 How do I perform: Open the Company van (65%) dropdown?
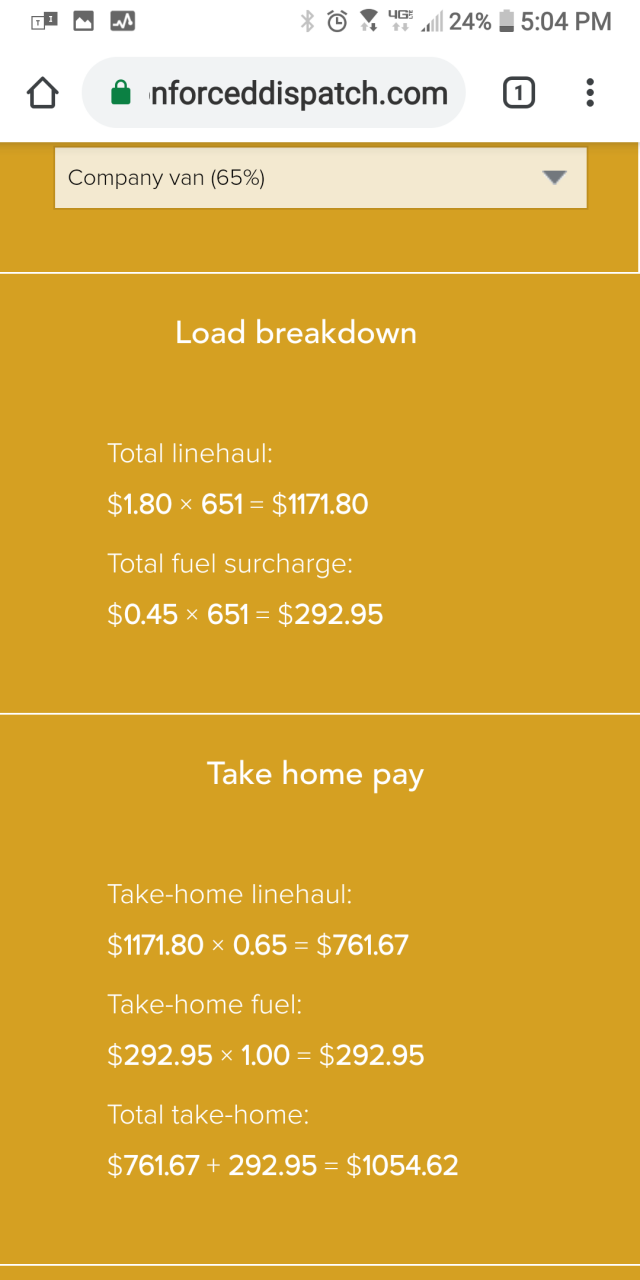click(320, 178)
